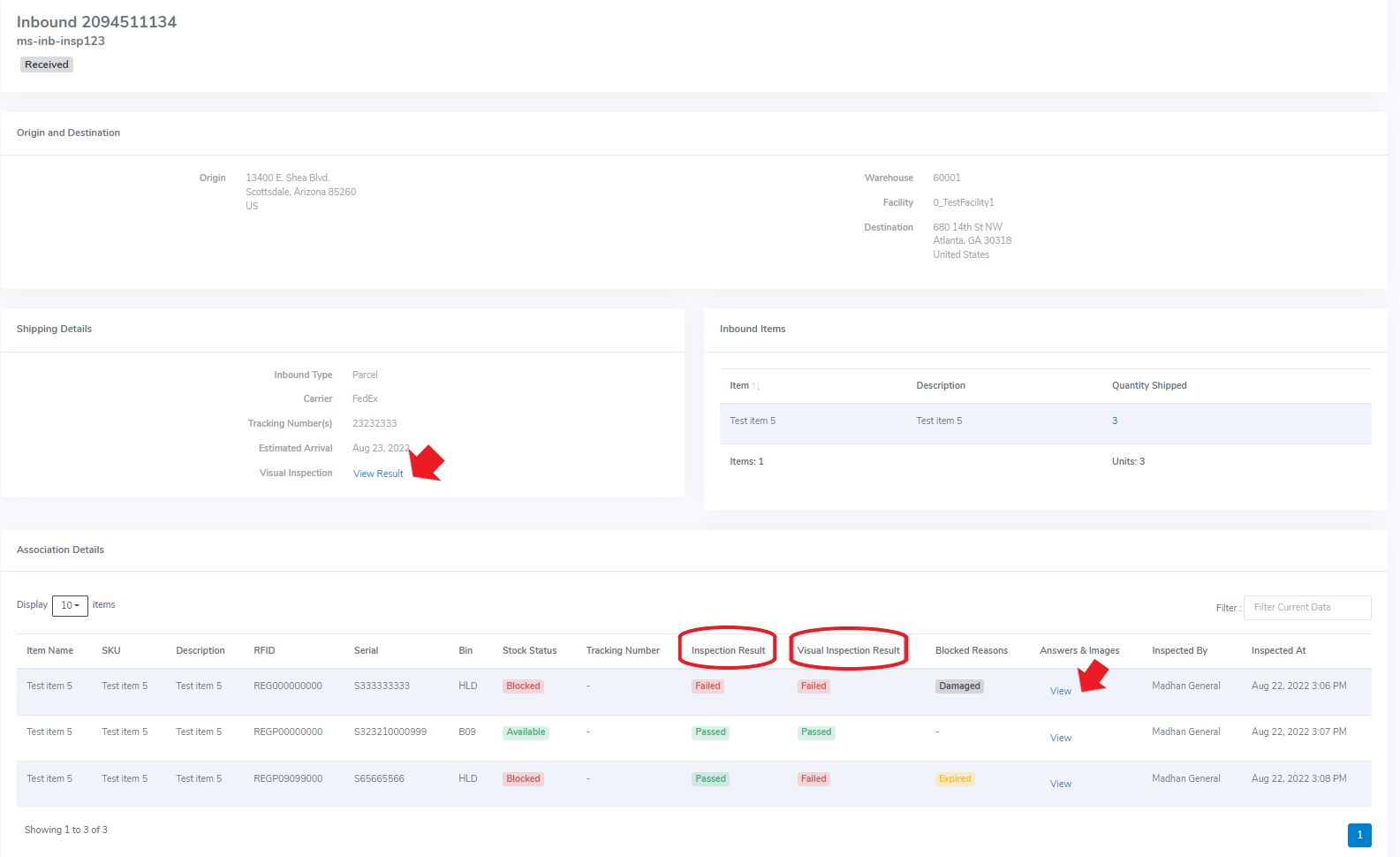
Task: Click Madhan General in the first row
Action: [1185, 686]
